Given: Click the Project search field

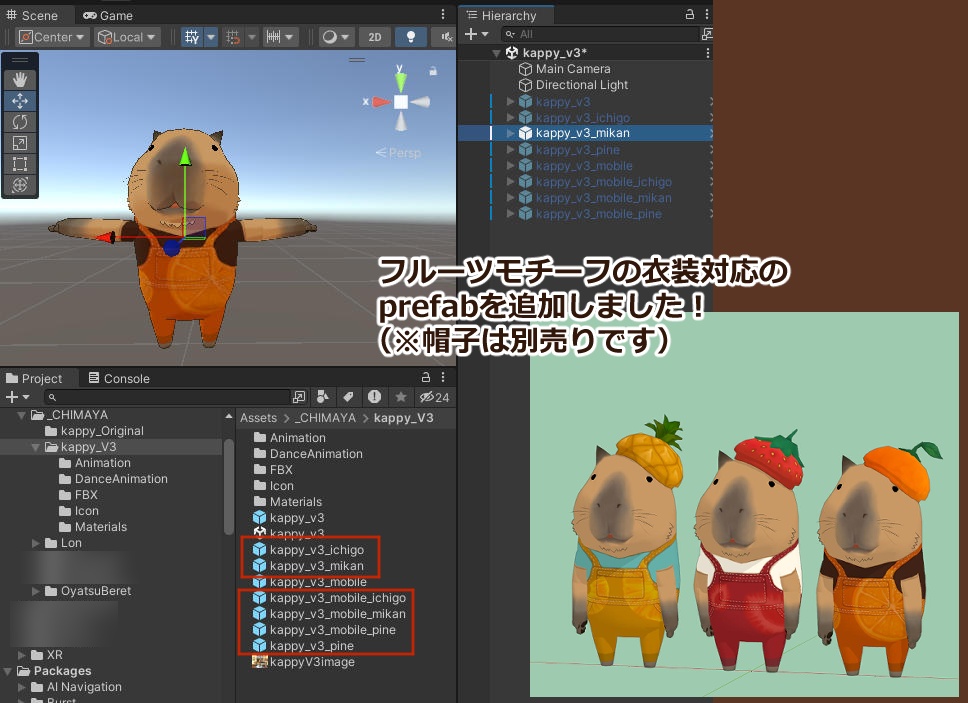Looking at the screenshot, I should 167,397.
